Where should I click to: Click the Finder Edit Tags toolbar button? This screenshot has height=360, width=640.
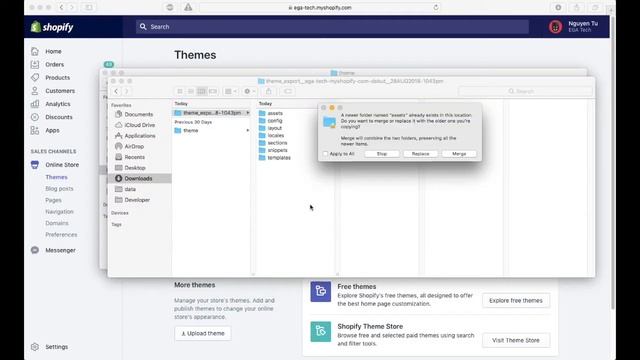288,91
